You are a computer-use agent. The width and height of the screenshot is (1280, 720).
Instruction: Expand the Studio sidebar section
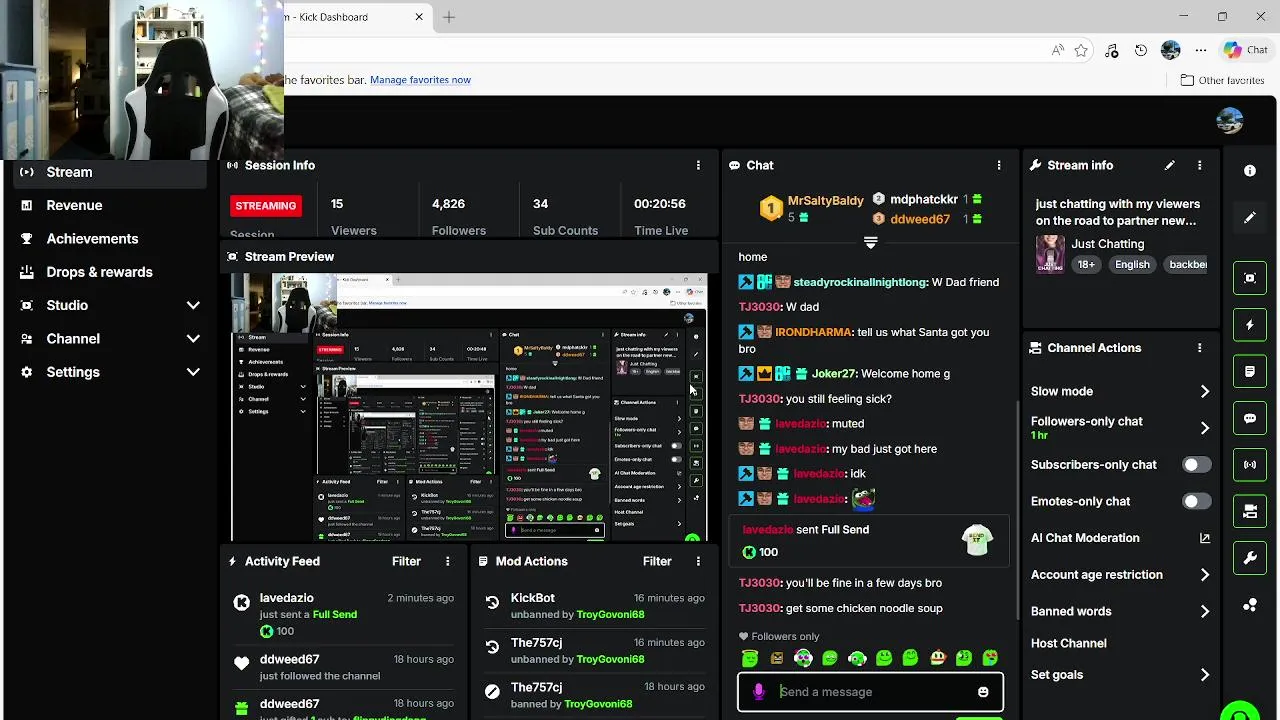(x=193, y=305)
